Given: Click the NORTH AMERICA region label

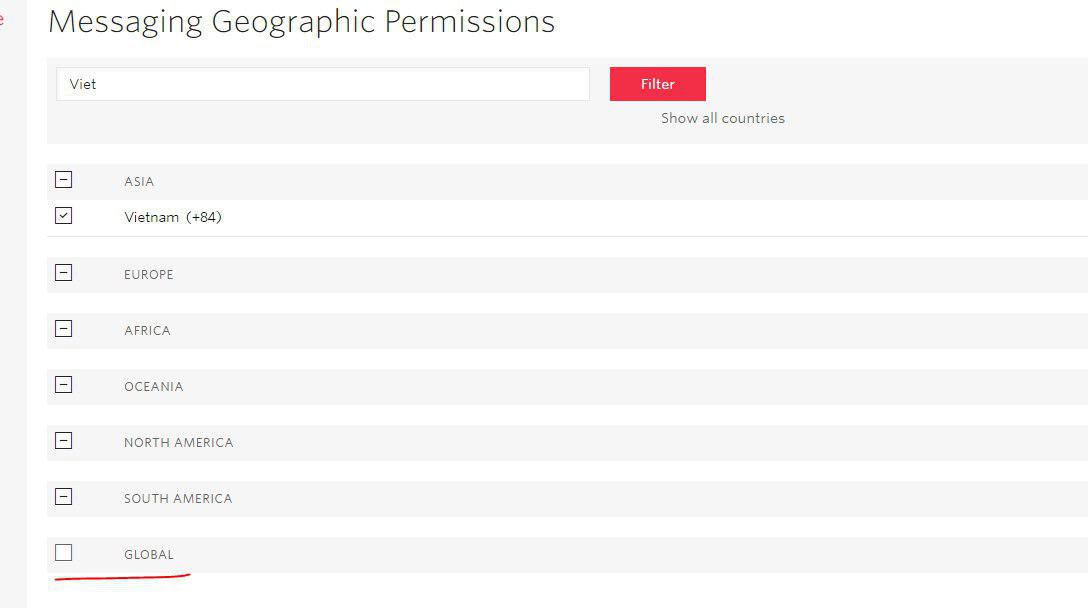Looking at the screenshot, I should pyautogui.click(x=178, y=443).
